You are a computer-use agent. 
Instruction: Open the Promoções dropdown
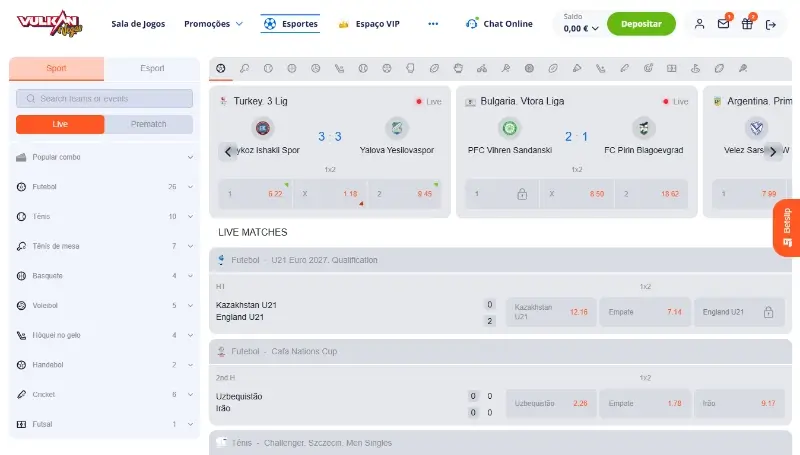pyautogui.click(x=213, y=23)
